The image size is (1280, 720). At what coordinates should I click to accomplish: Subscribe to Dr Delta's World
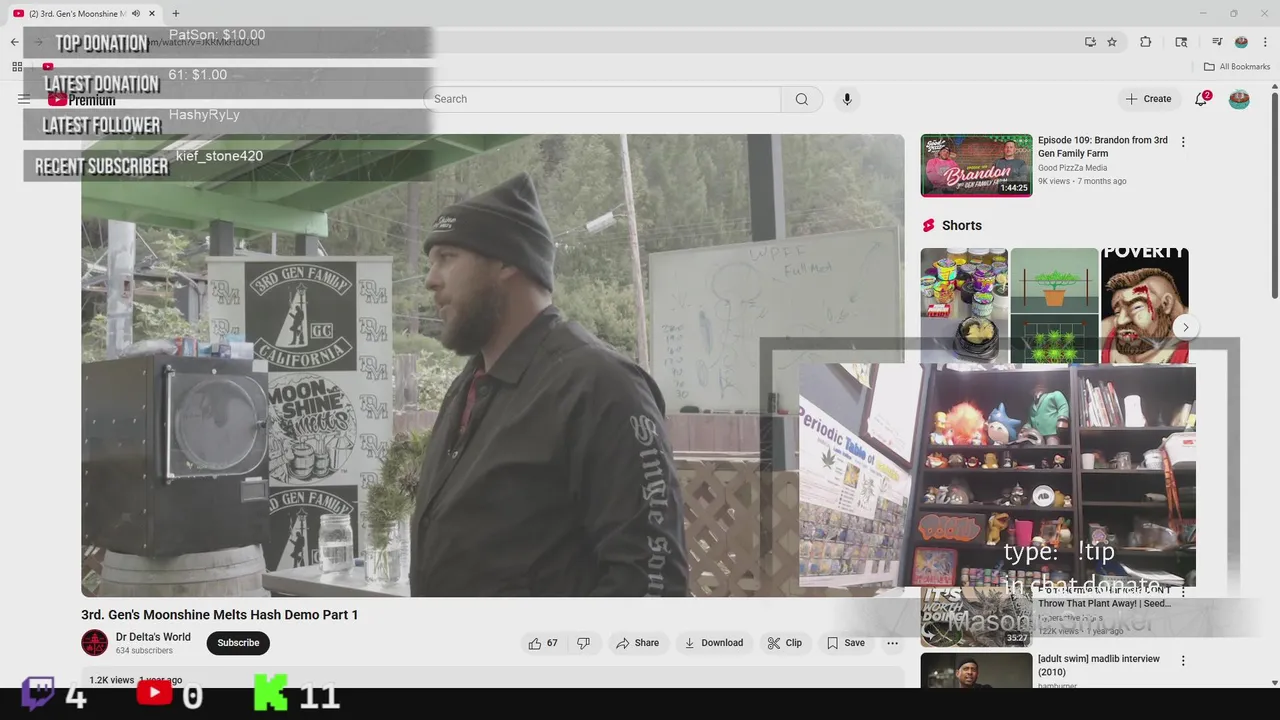point(238,643)
